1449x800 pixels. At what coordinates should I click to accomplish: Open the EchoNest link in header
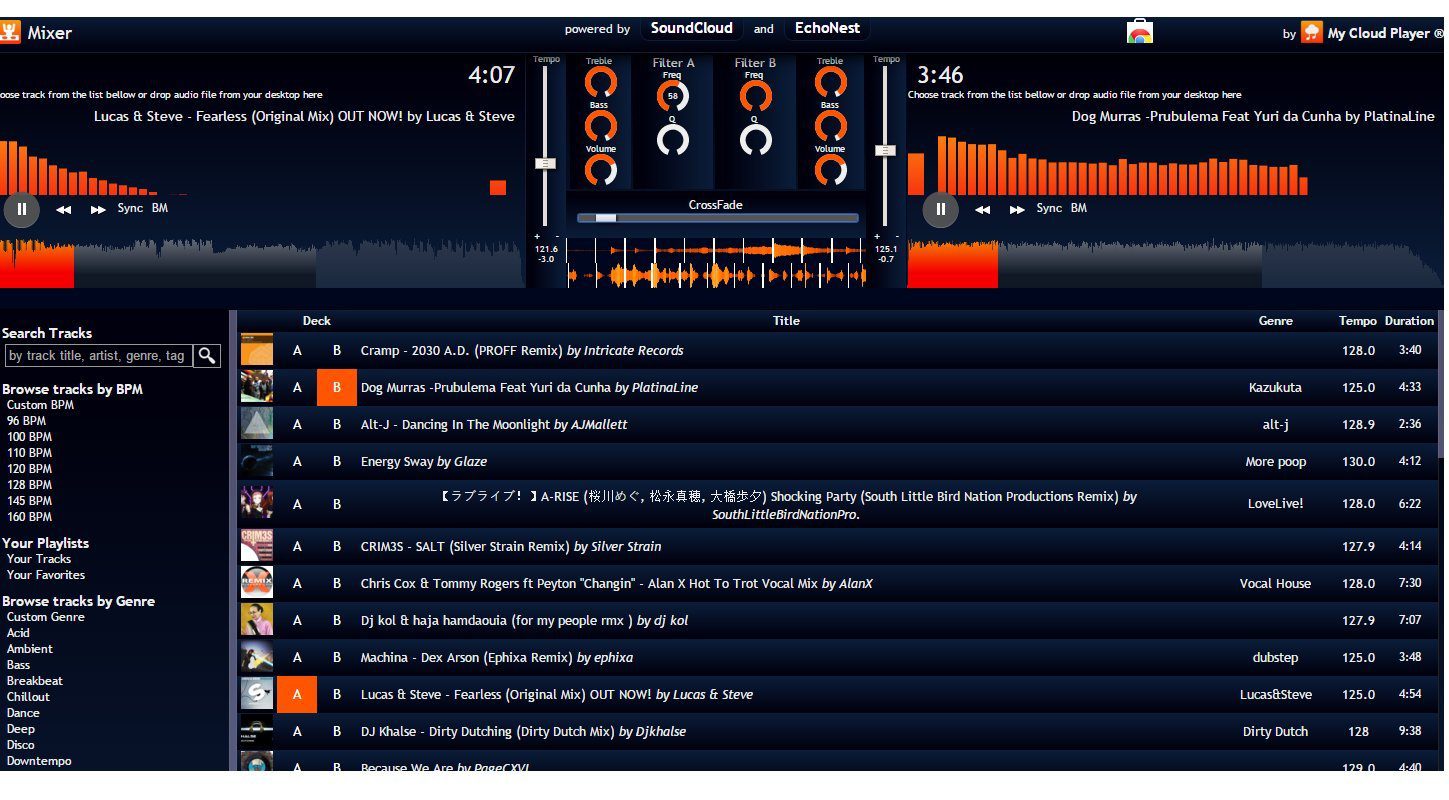[827, 28]
